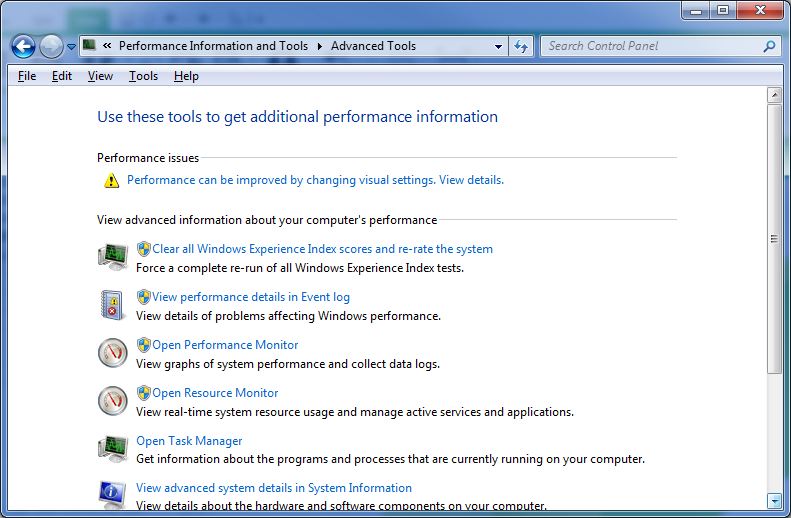Expand the breadcrumb chevron after Performance Information and Tools
This screenshot has height=518, width=791.
pyautogui.click(x=319, y=46)
